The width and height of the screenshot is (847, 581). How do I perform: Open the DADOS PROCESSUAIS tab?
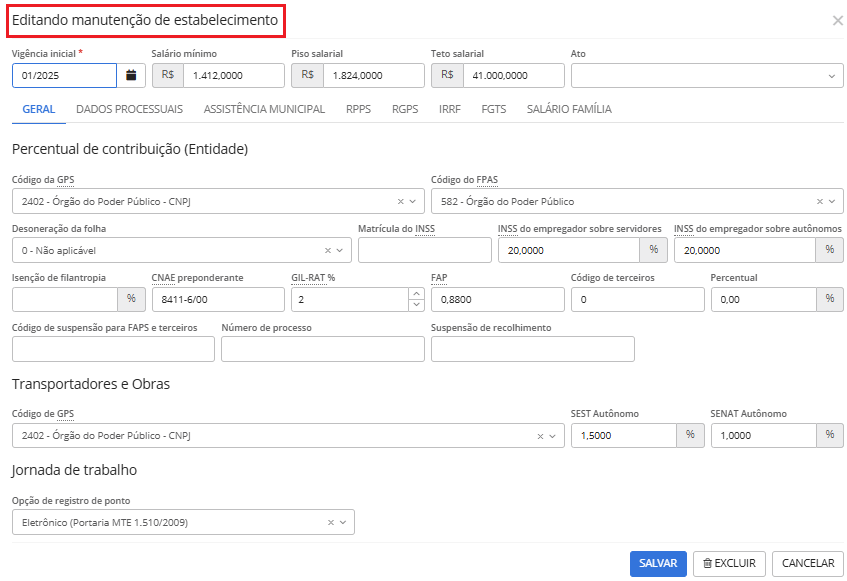(129, 109)
